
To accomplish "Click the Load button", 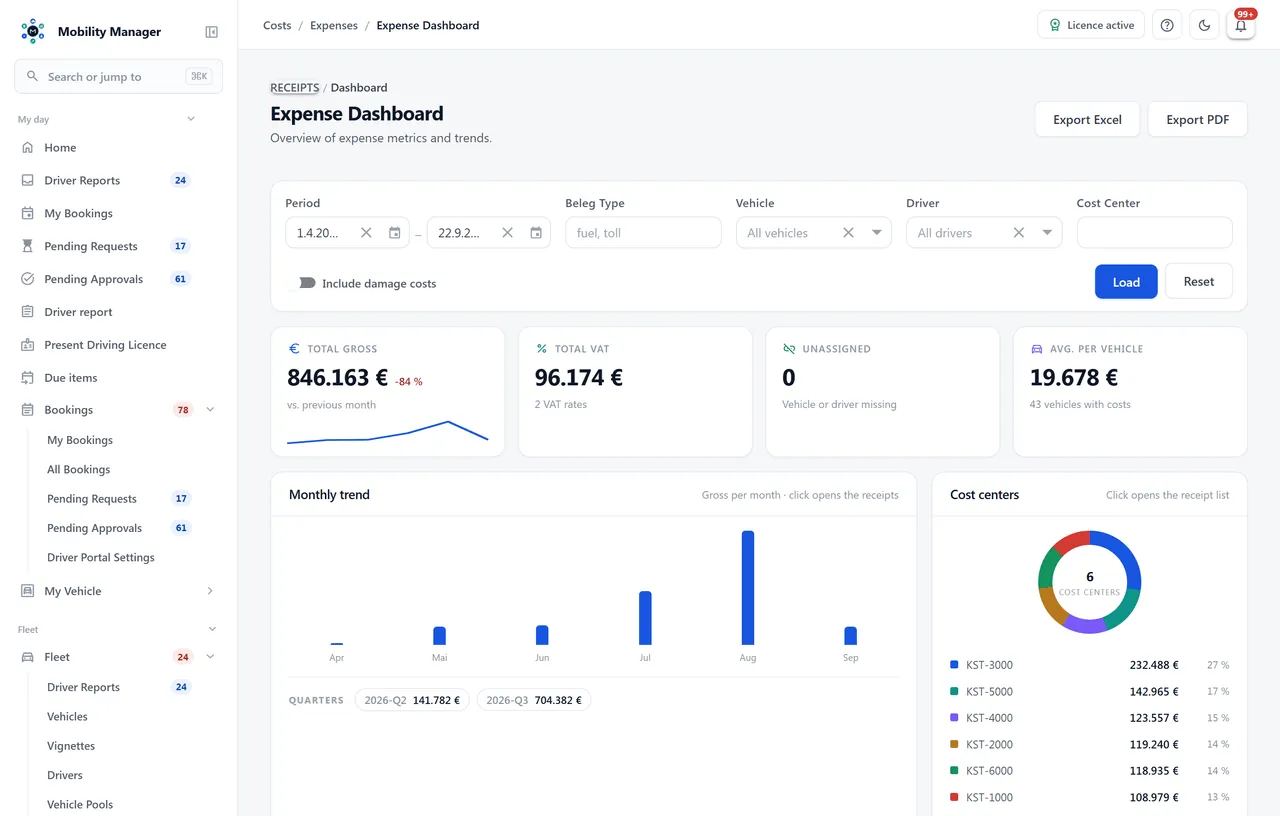I will click(1126, 282).
